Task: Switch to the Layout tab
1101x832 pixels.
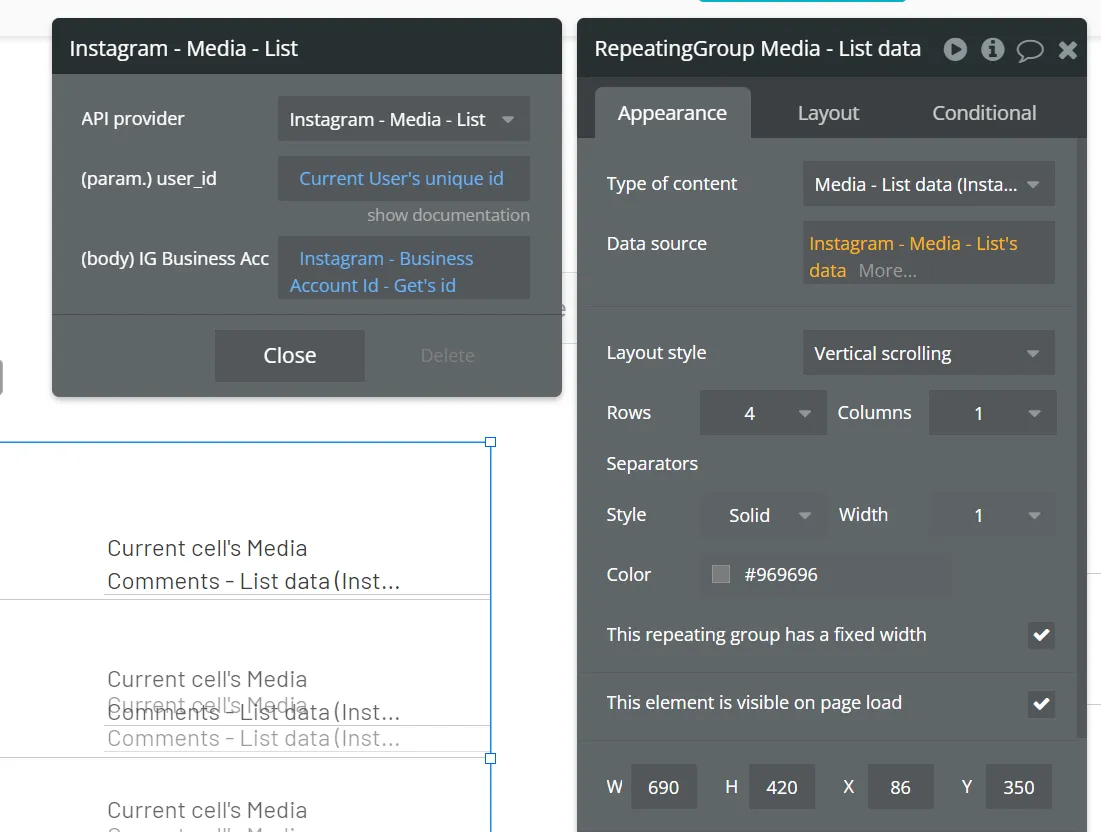Action: pyautogui.click(x=828, y=113)
